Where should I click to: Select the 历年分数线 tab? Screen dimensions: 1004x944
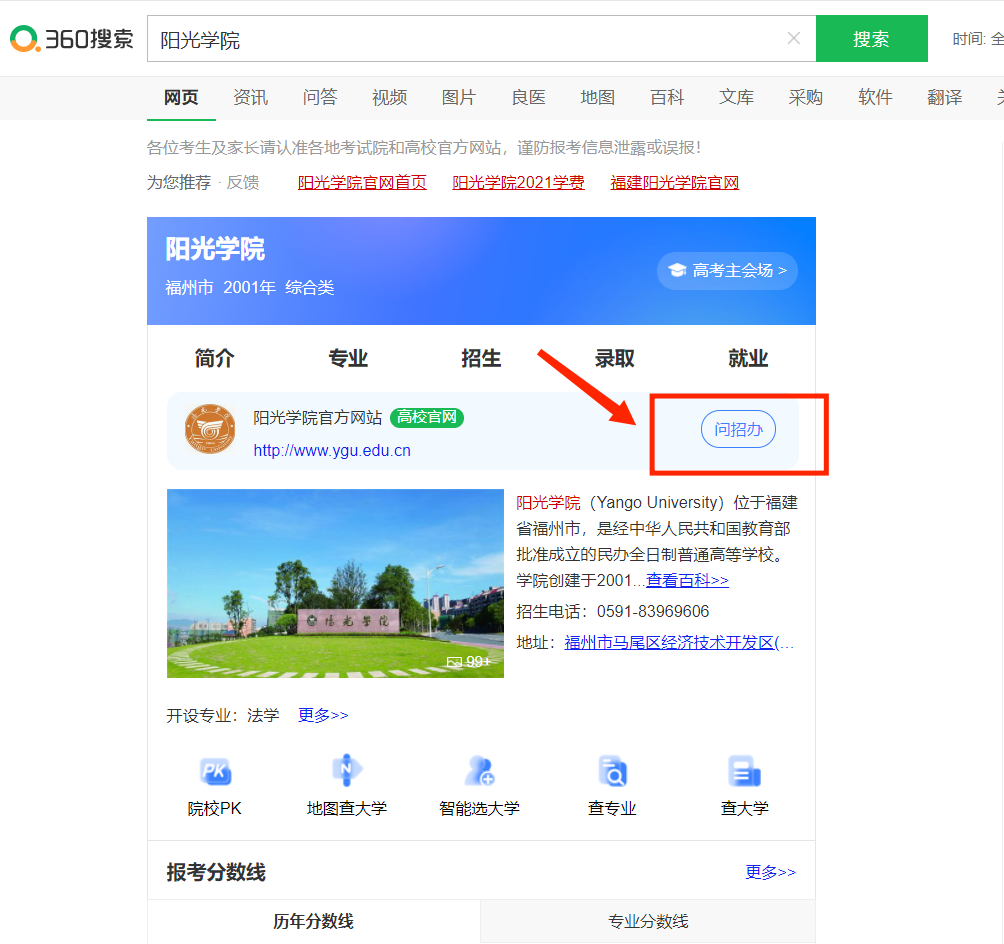tap(313, 921)
